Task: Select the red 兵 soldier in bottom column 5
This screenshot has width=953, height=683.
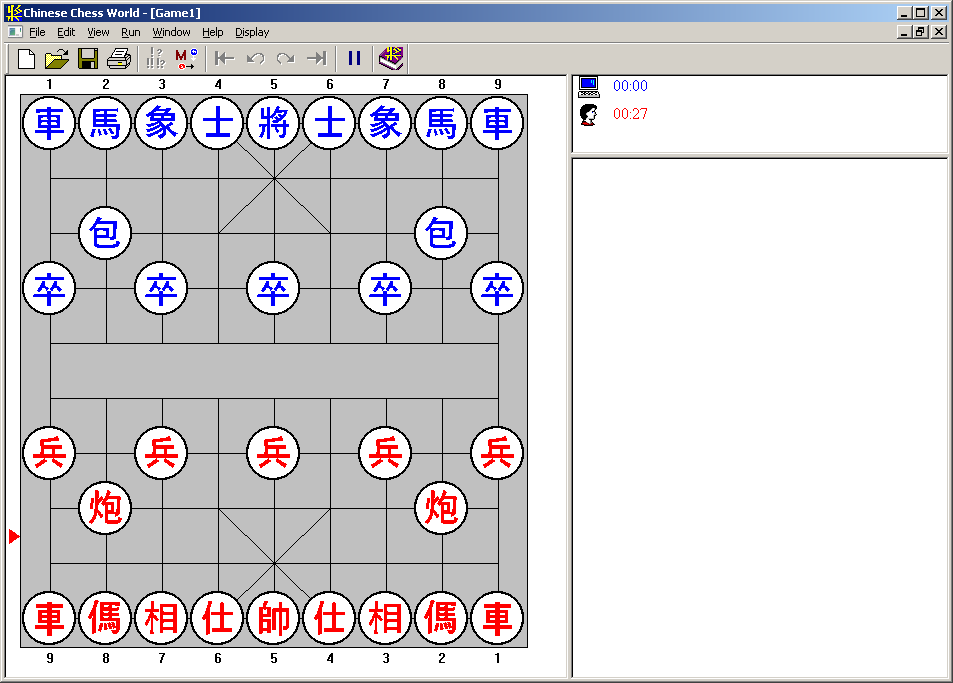Action: 274,453
